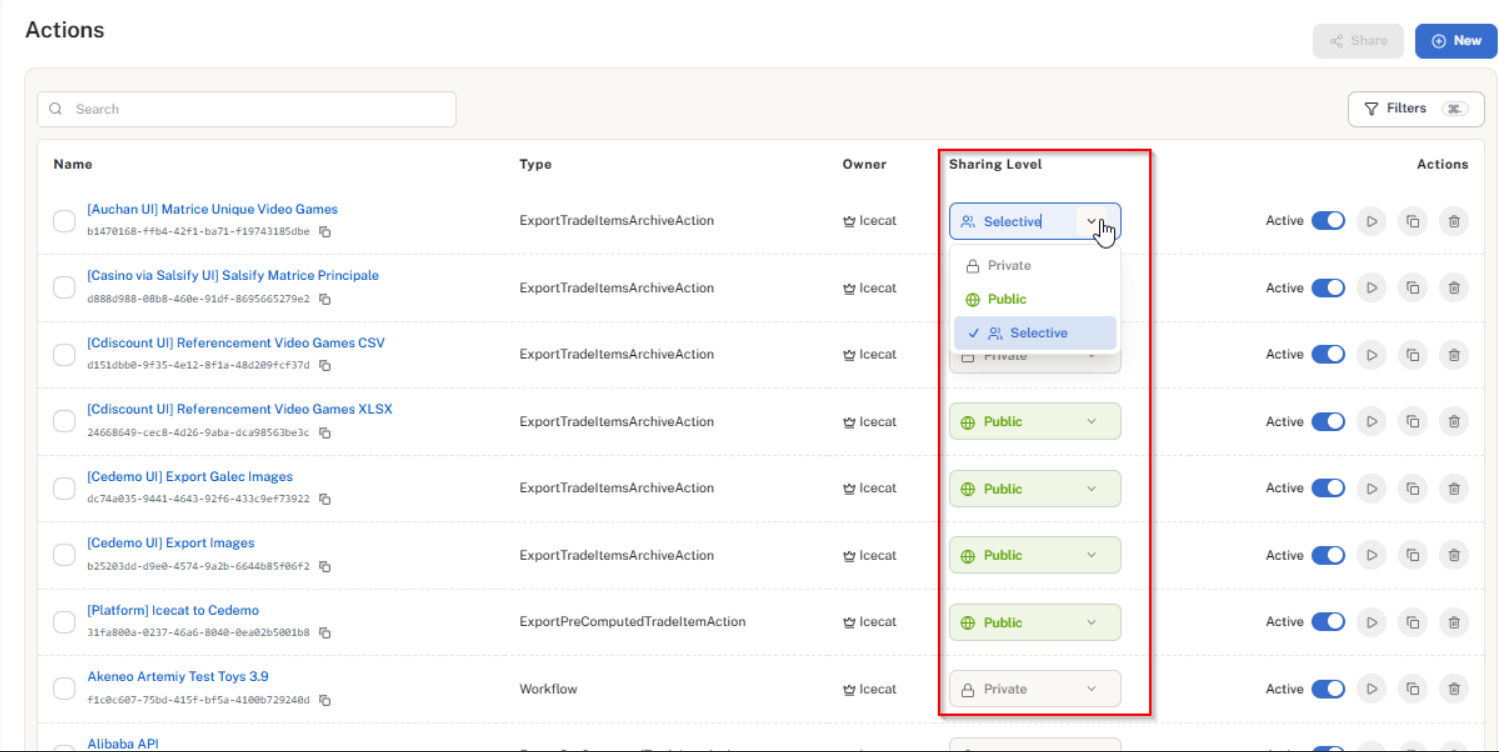This screenshot has width=1499, height=752.
Task: Run the Auchan UI Matrice Unique Video Games action
Action: [x=1371, y=221]
